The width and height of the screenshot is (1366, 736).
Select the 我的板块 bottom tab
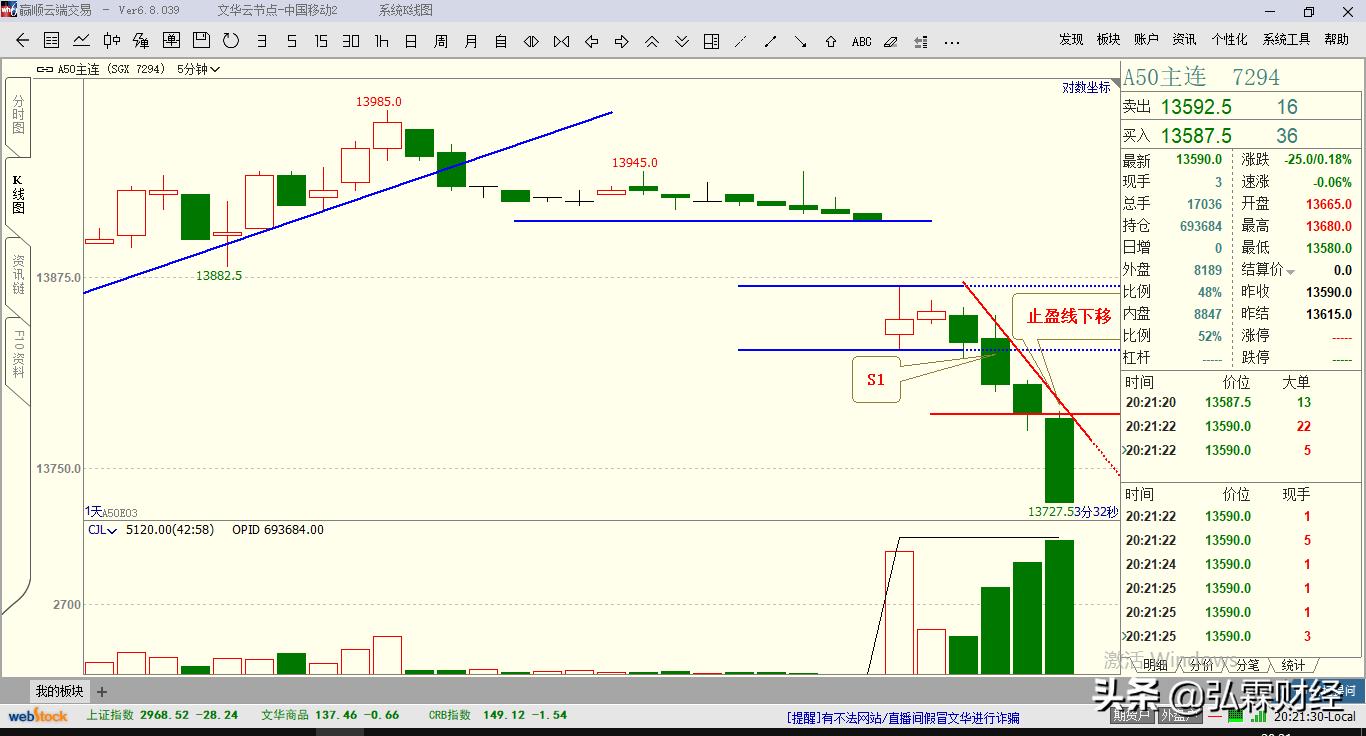(x=60, y=691)
